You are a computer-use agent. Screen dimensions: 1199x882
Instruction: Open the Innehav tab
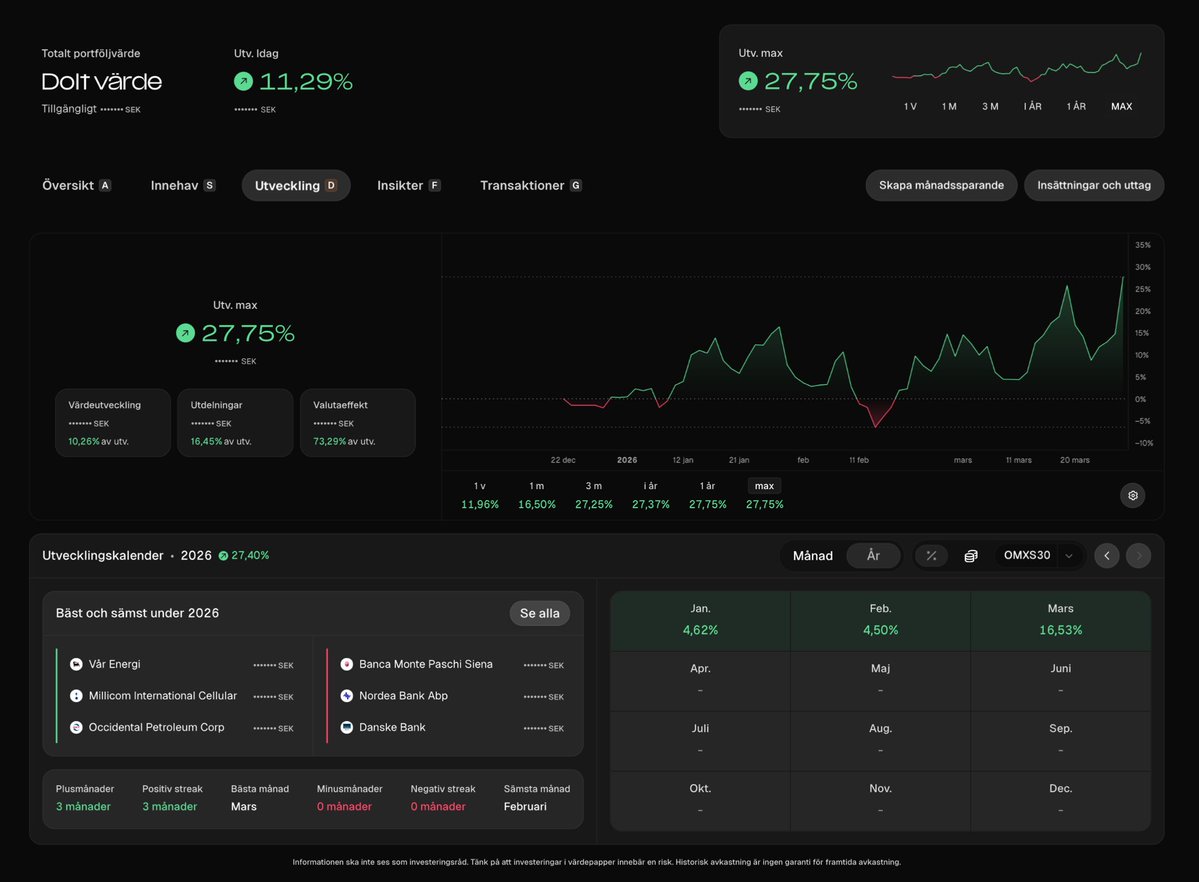[183, 185]
